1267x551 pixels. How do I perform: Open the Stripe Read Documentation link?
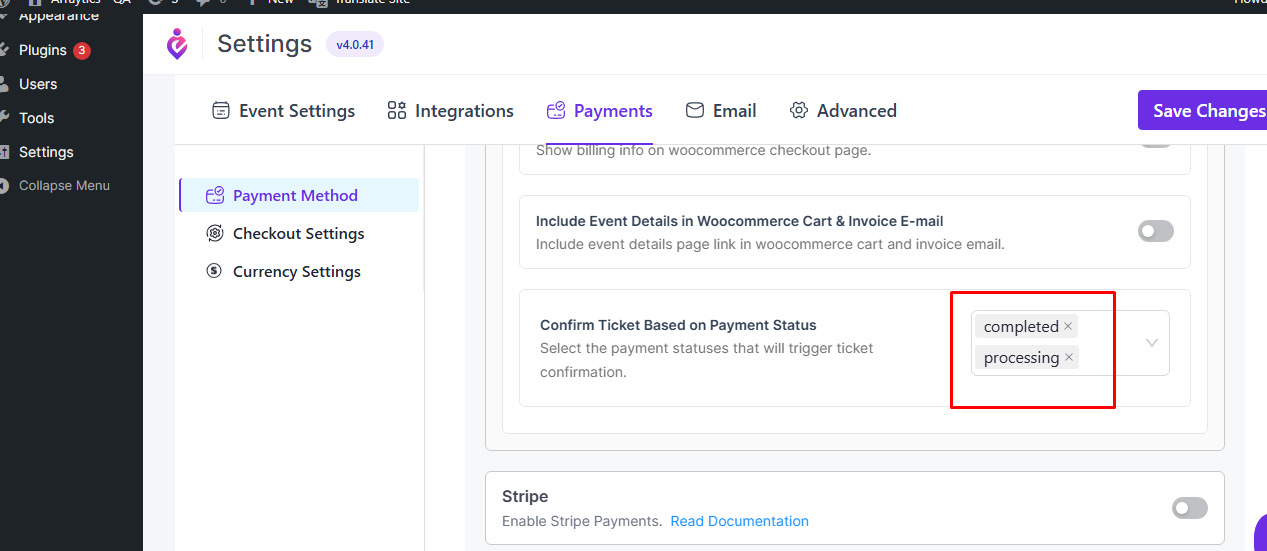(739, 521)
